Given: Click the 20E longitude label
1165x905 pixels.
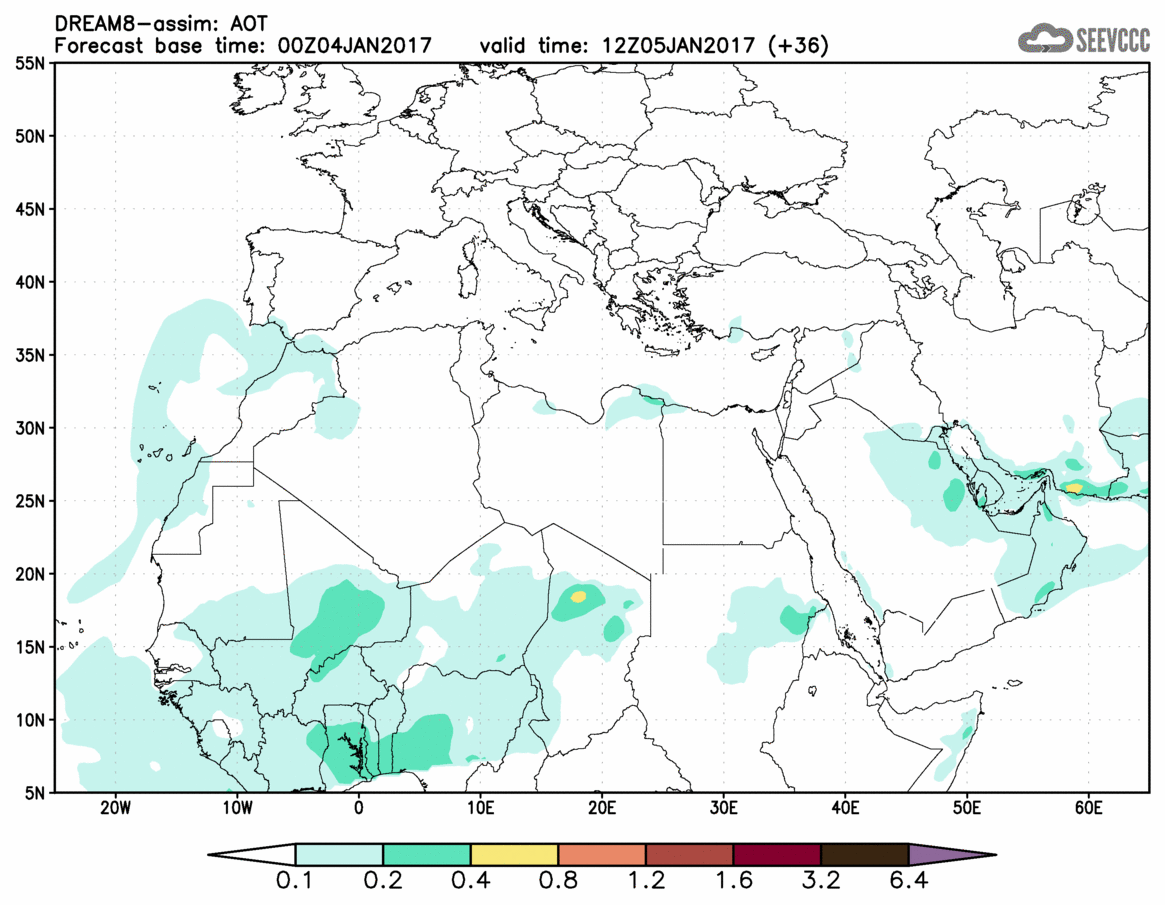Looking at the screenshot, I should click(602, 808).
